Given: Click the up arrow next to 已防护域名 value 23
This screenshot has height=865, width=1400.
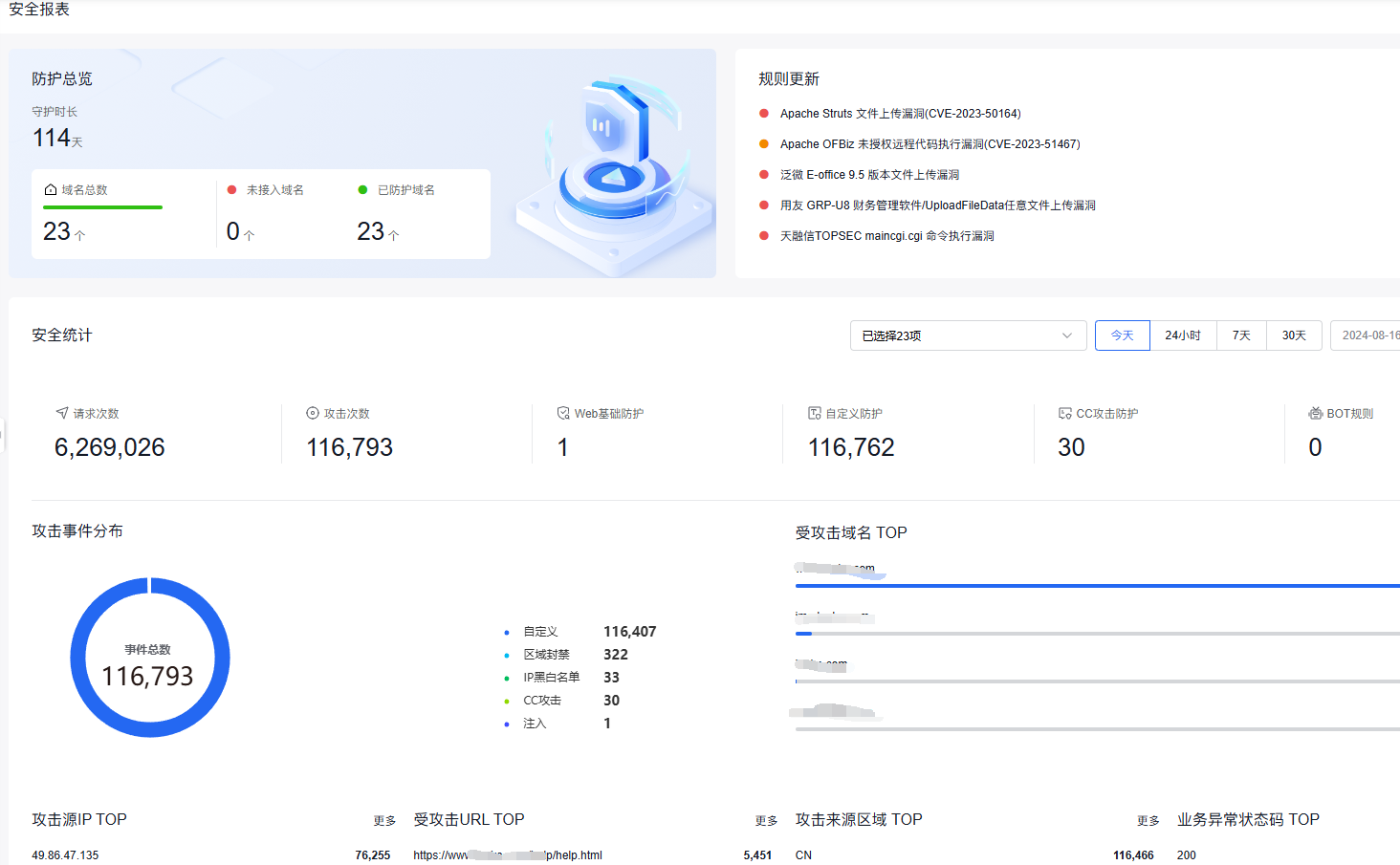Looking at the screenshot, I should pyautogui.click(x=393, y=234).
